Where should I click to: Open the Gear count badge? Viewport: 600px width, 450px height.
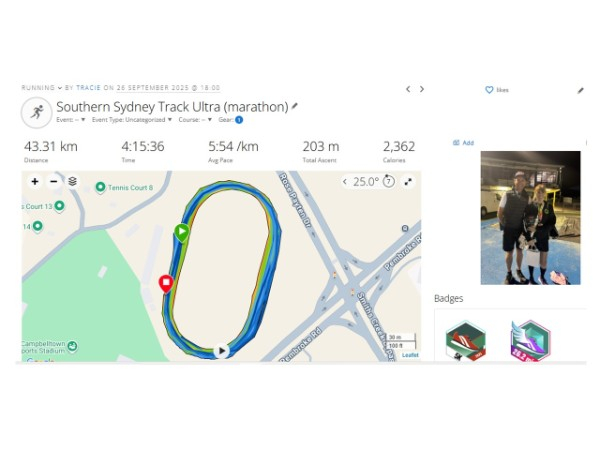(x=239, y=120)
